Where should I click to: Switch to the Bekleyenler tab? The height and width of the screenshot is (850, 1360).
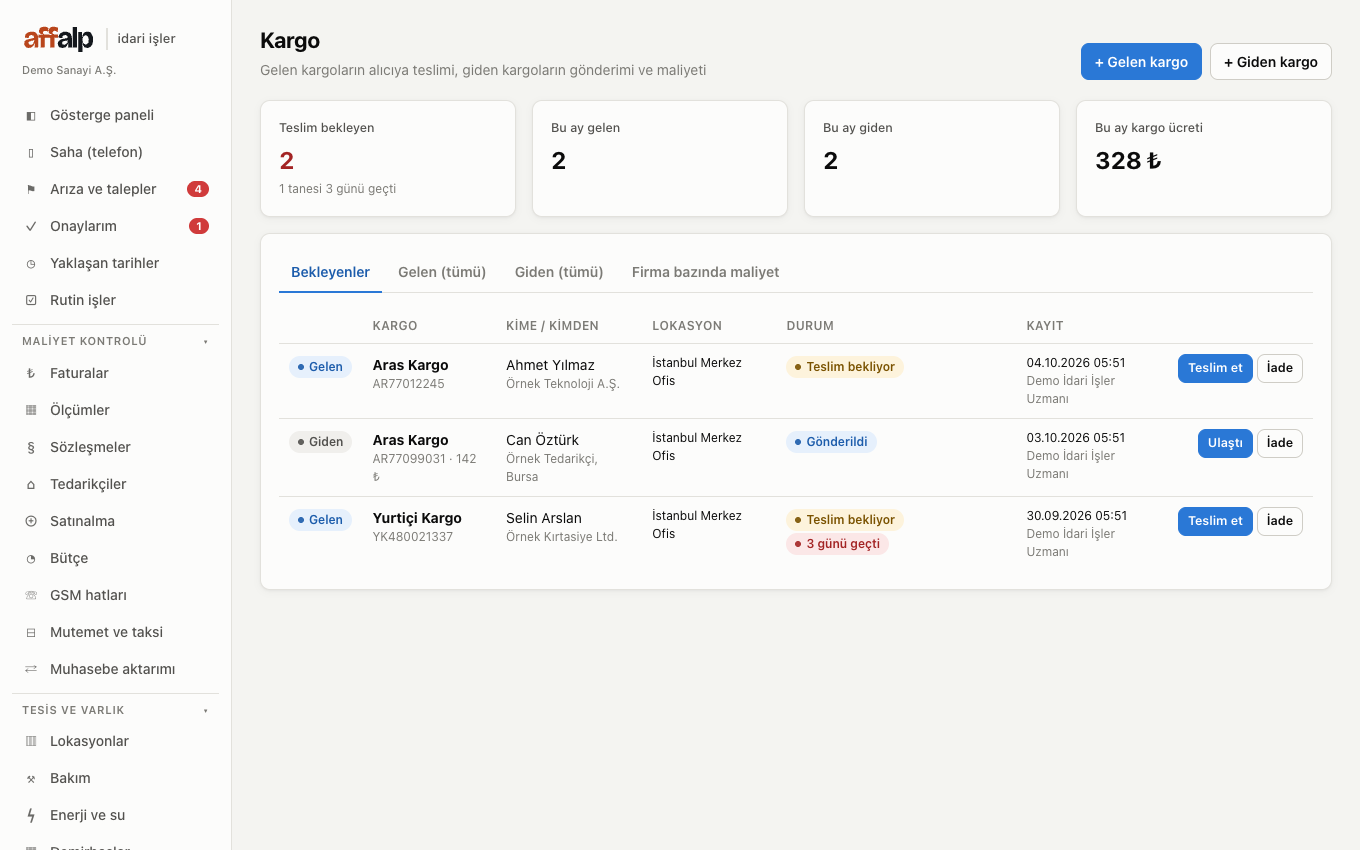[x=330, y=272]
